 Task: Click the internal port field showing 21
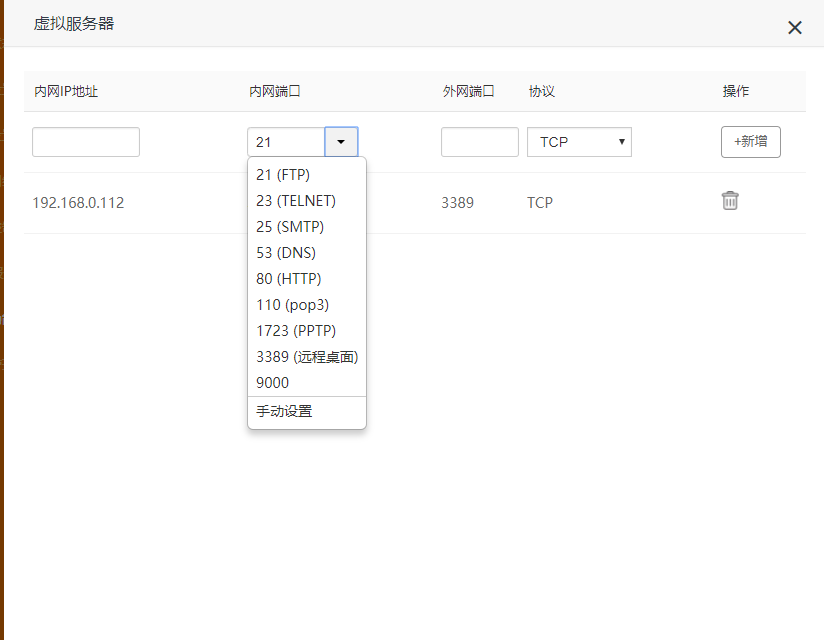click(x=286, y=142)
